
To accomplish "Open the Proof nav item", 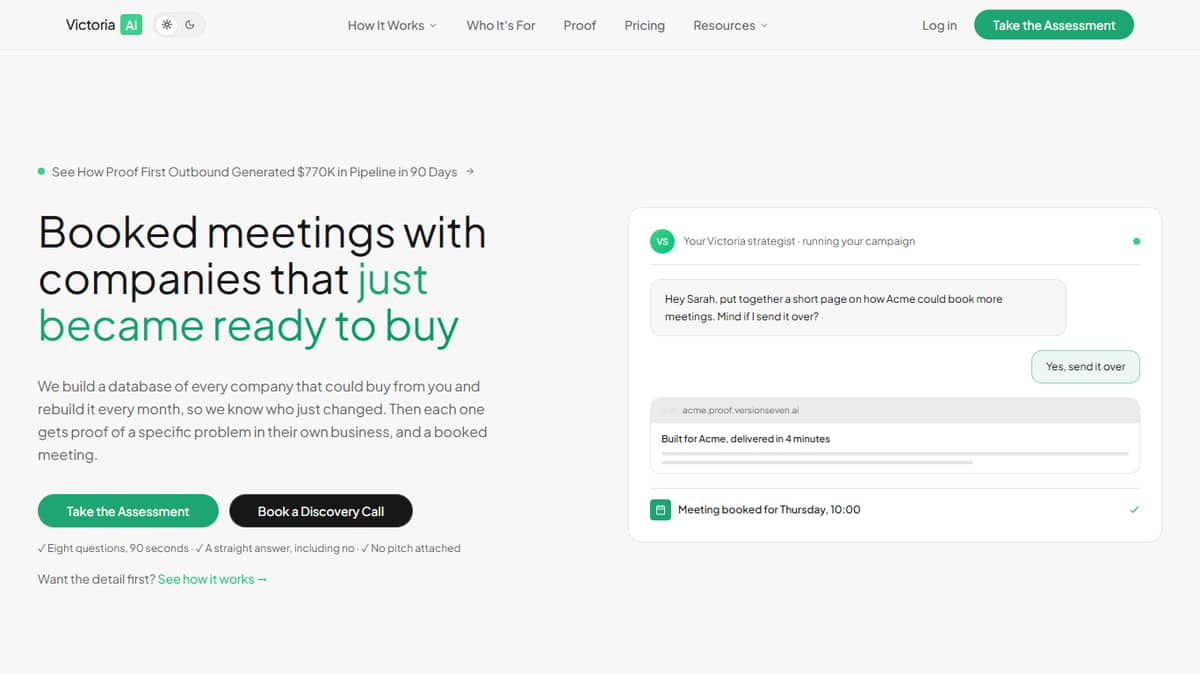I will coord(579,25).
